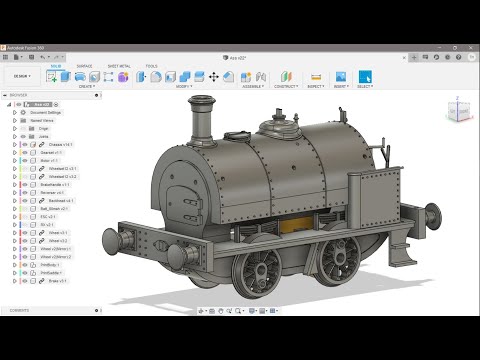Open Grid and Snaps settings icon

(x=262, y=311)
